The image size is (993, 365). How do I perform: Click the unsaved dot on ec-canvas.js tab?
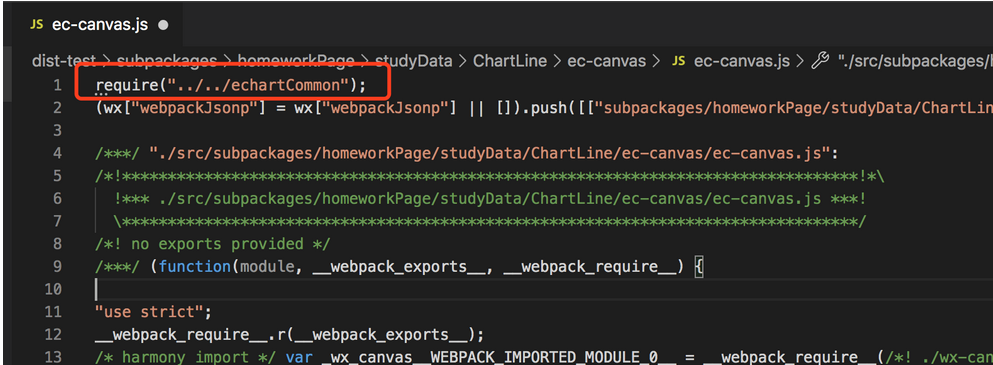pos(163,26)
